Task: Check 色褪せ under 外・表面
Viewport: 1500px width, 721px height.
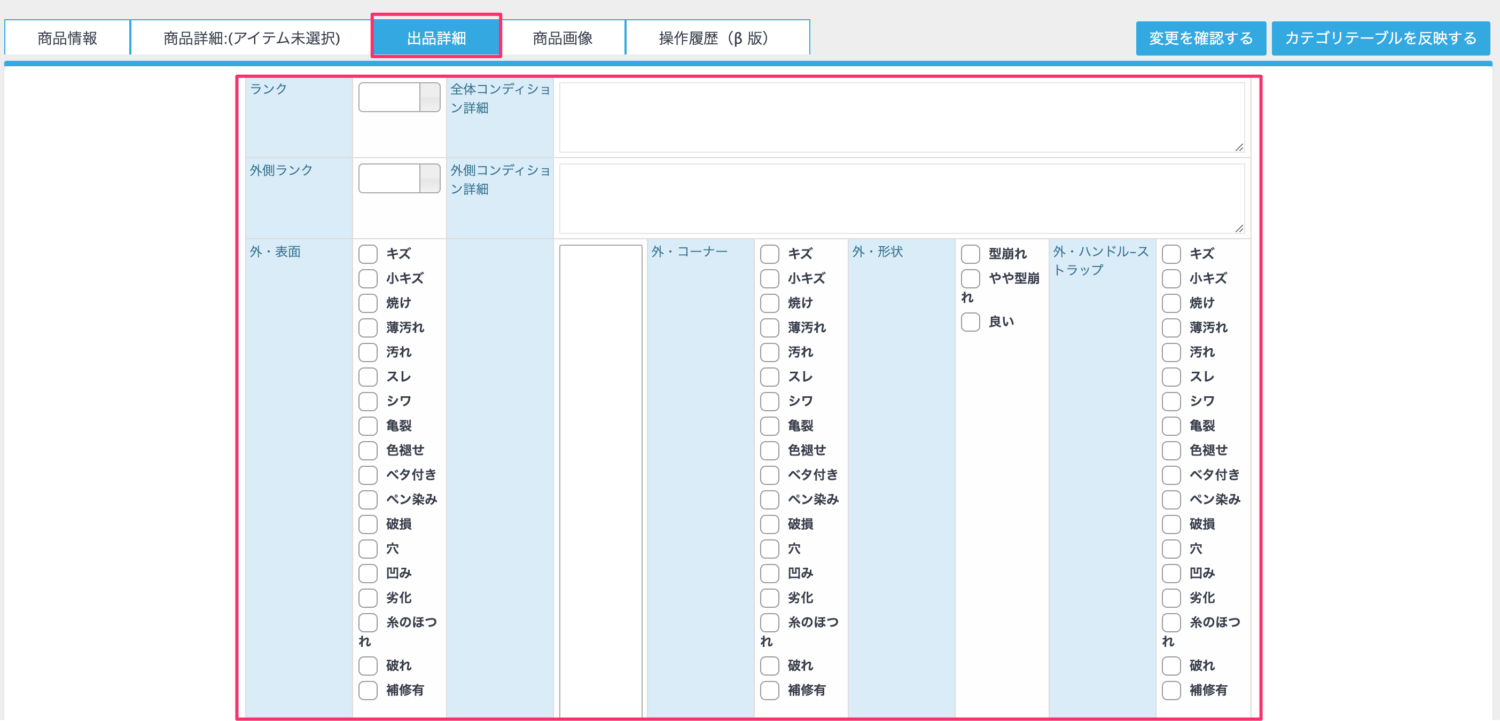Action: click(x=368, y=450)
